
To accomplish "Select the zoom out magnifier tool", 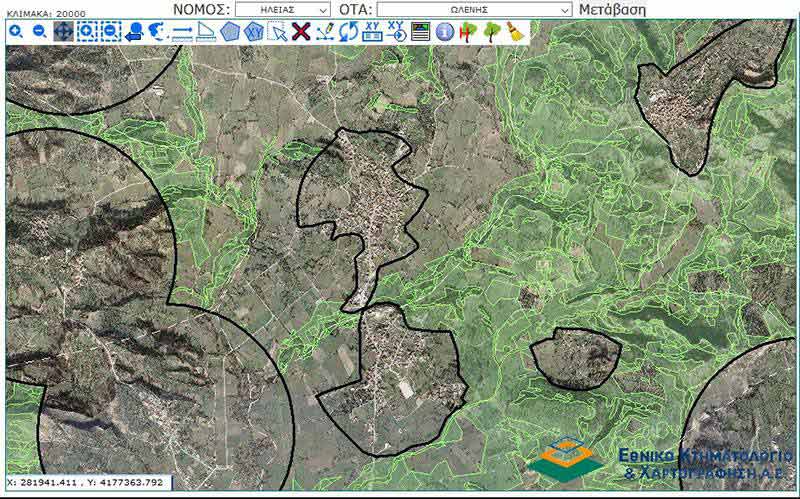I will pos(40,32).
